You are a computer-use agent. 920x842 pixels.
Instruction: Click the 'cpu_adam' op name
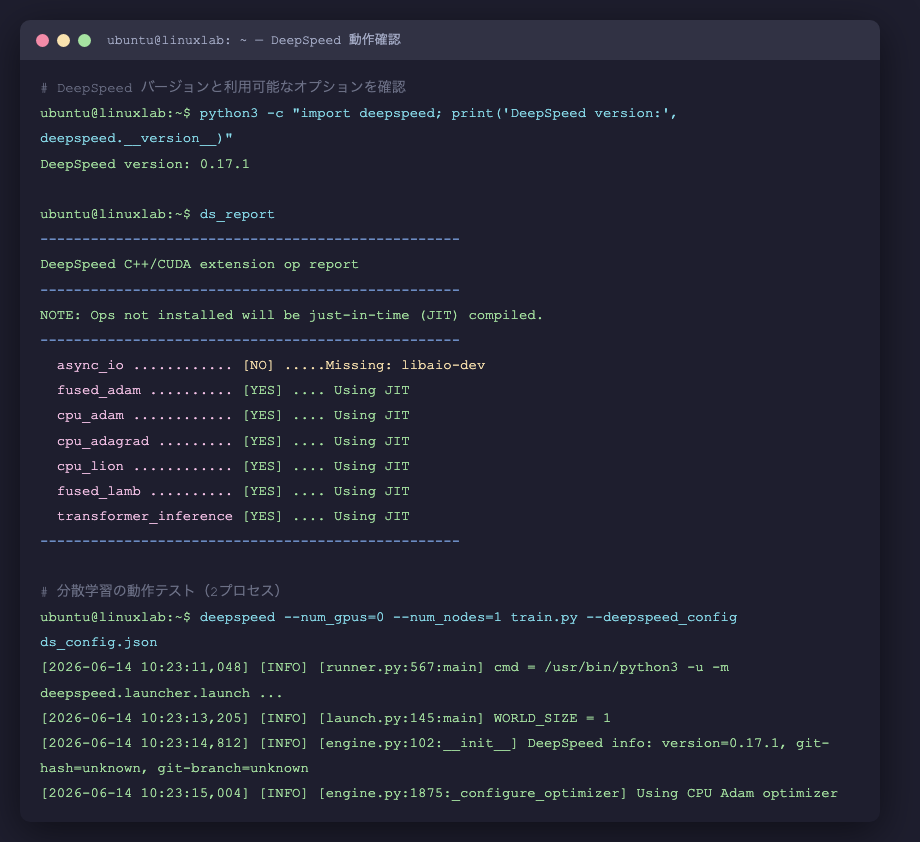[90, 415]
